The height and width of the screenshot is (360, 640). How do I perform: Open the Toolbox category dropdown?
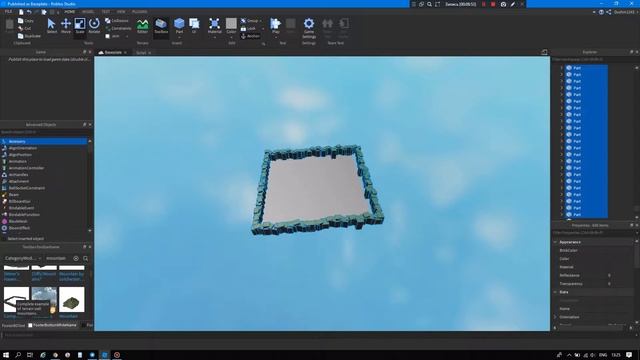23,258
